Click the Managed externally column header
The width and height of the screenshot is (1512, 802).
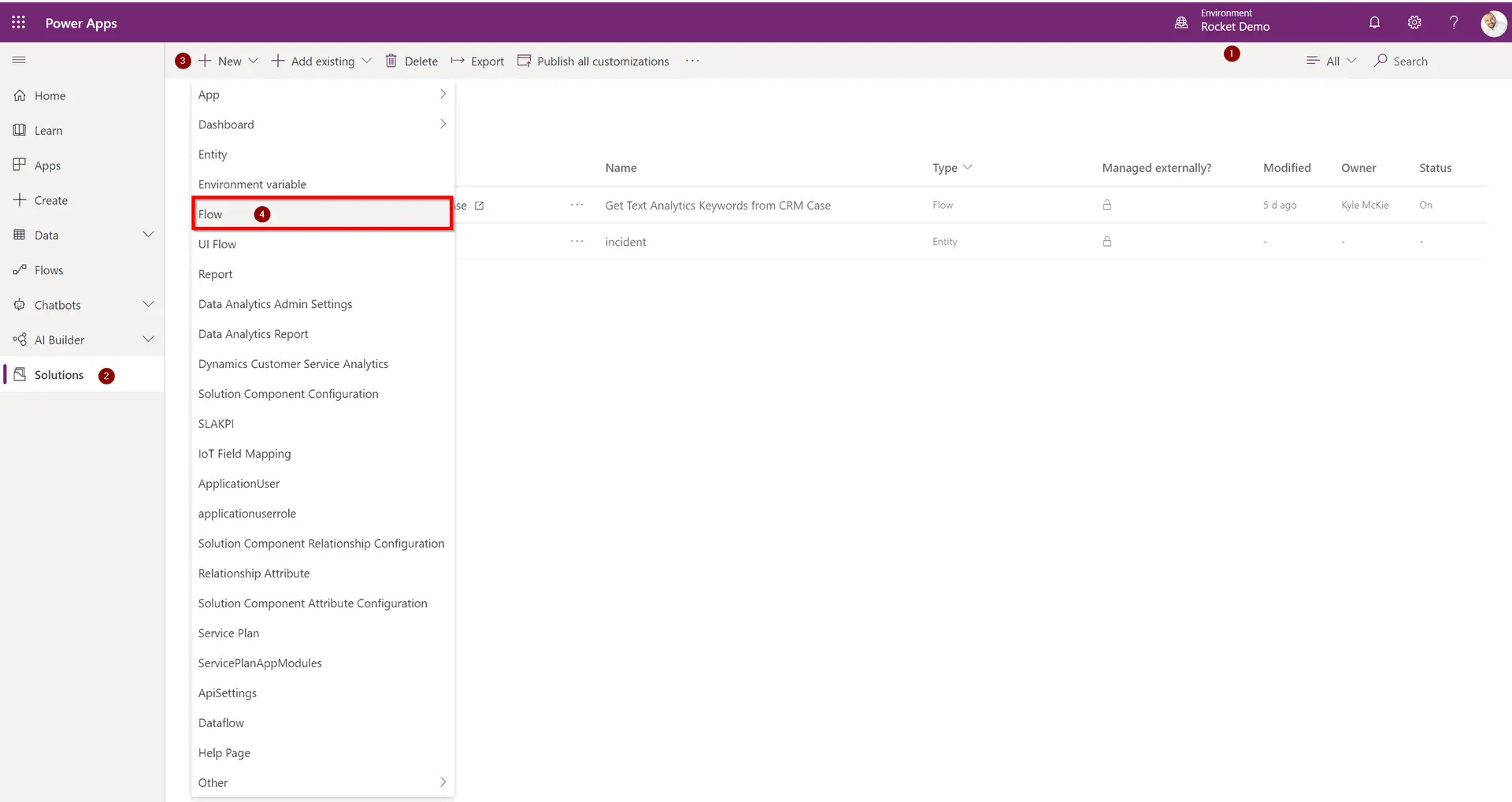coord(1156,167)
